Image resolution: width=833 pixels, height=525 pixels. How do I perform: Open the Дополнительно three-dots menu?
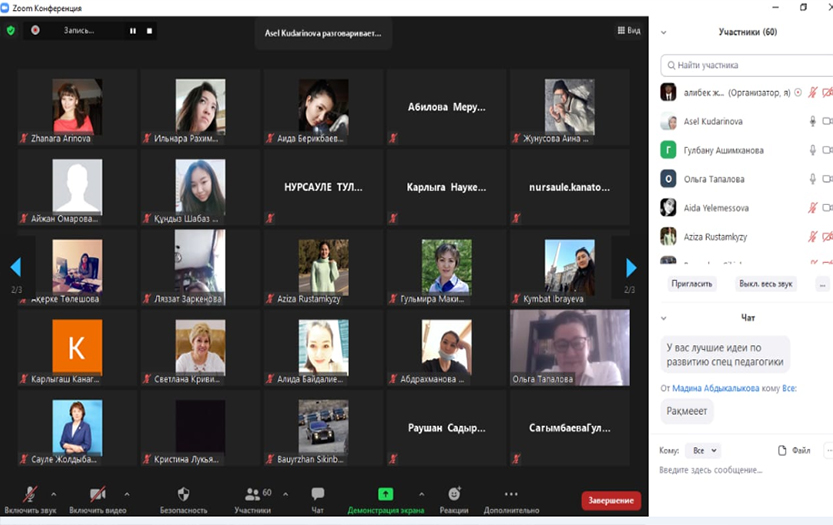pos(511,494)
